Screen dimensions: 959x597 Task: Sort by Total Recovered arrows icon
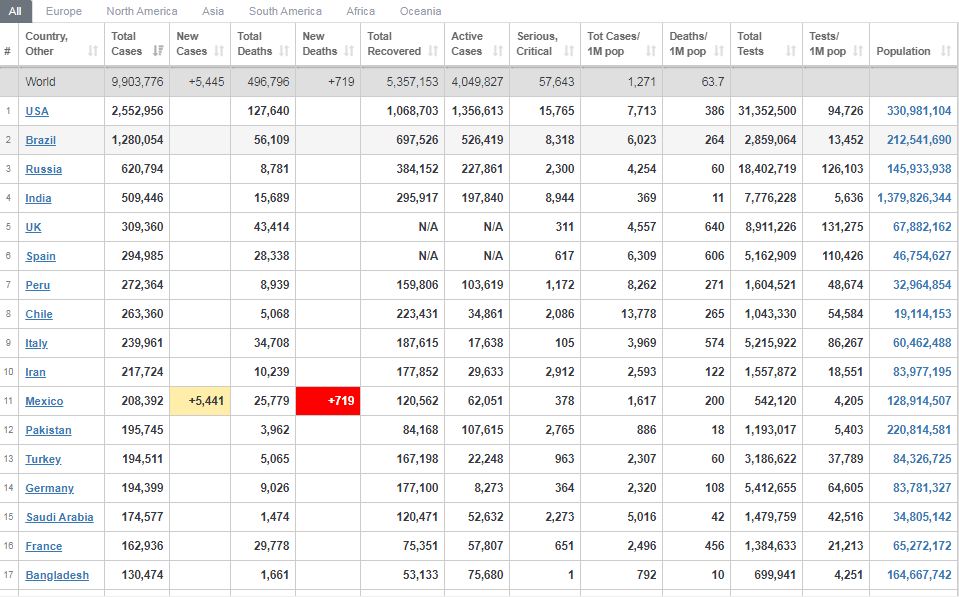click(x=433, y=51)
